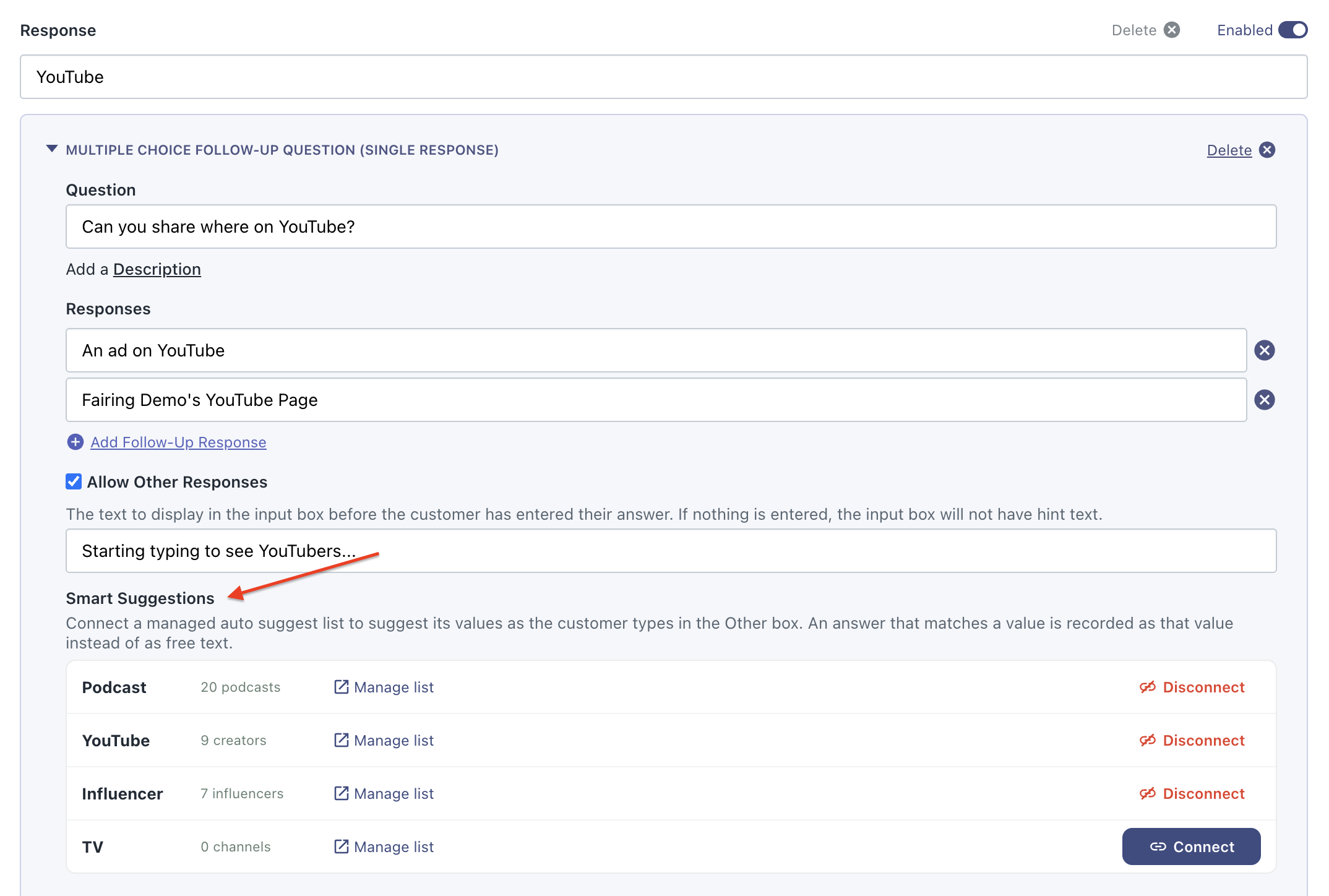This screenshot has height=896, width=1329.
Task: Click the Question text field
Action: pyautogui.click(x=671, y=226)
